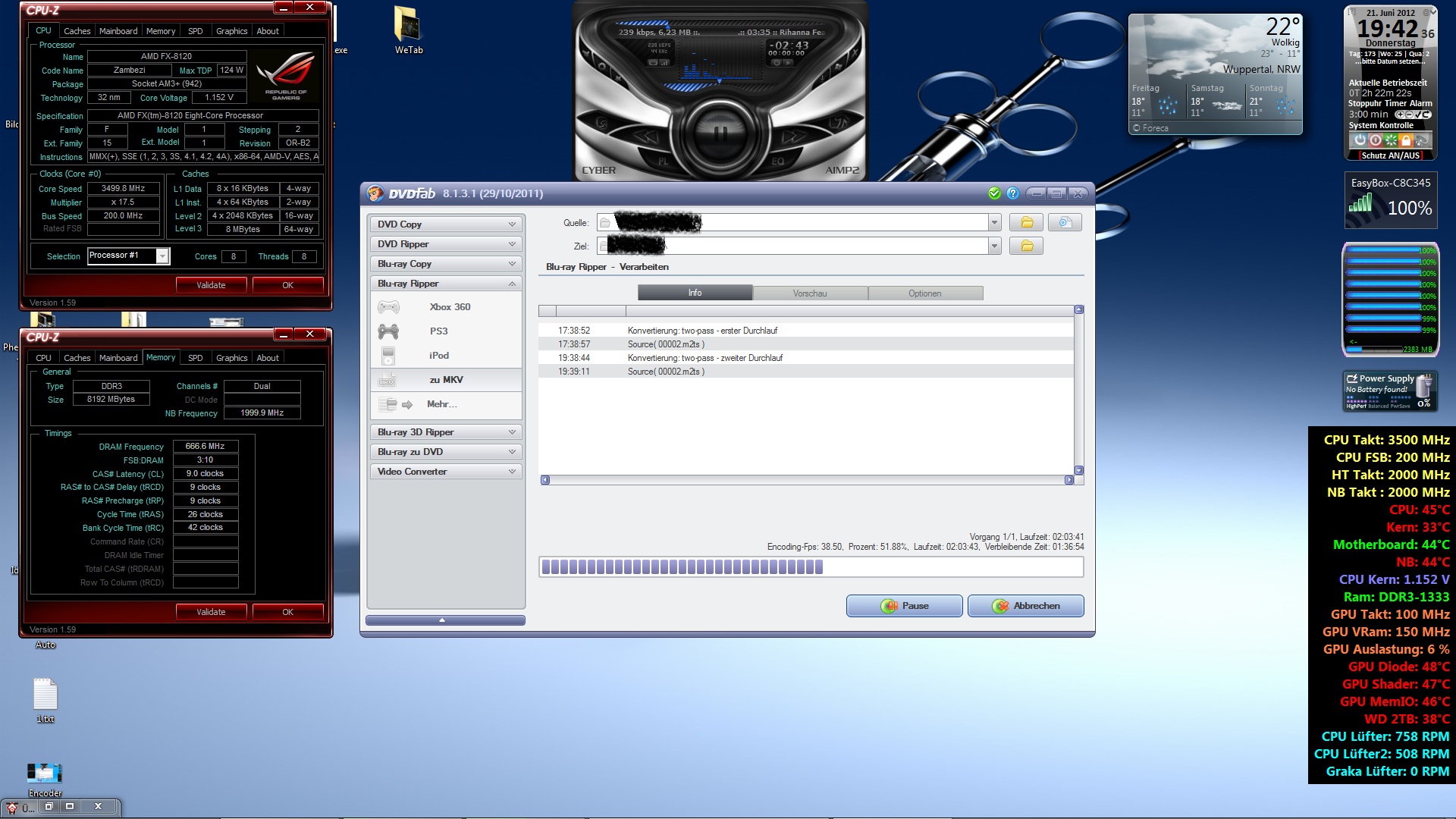1456x819 pixels.
Task: Click the load disc image icon
Action: [x=1065, y=222]
